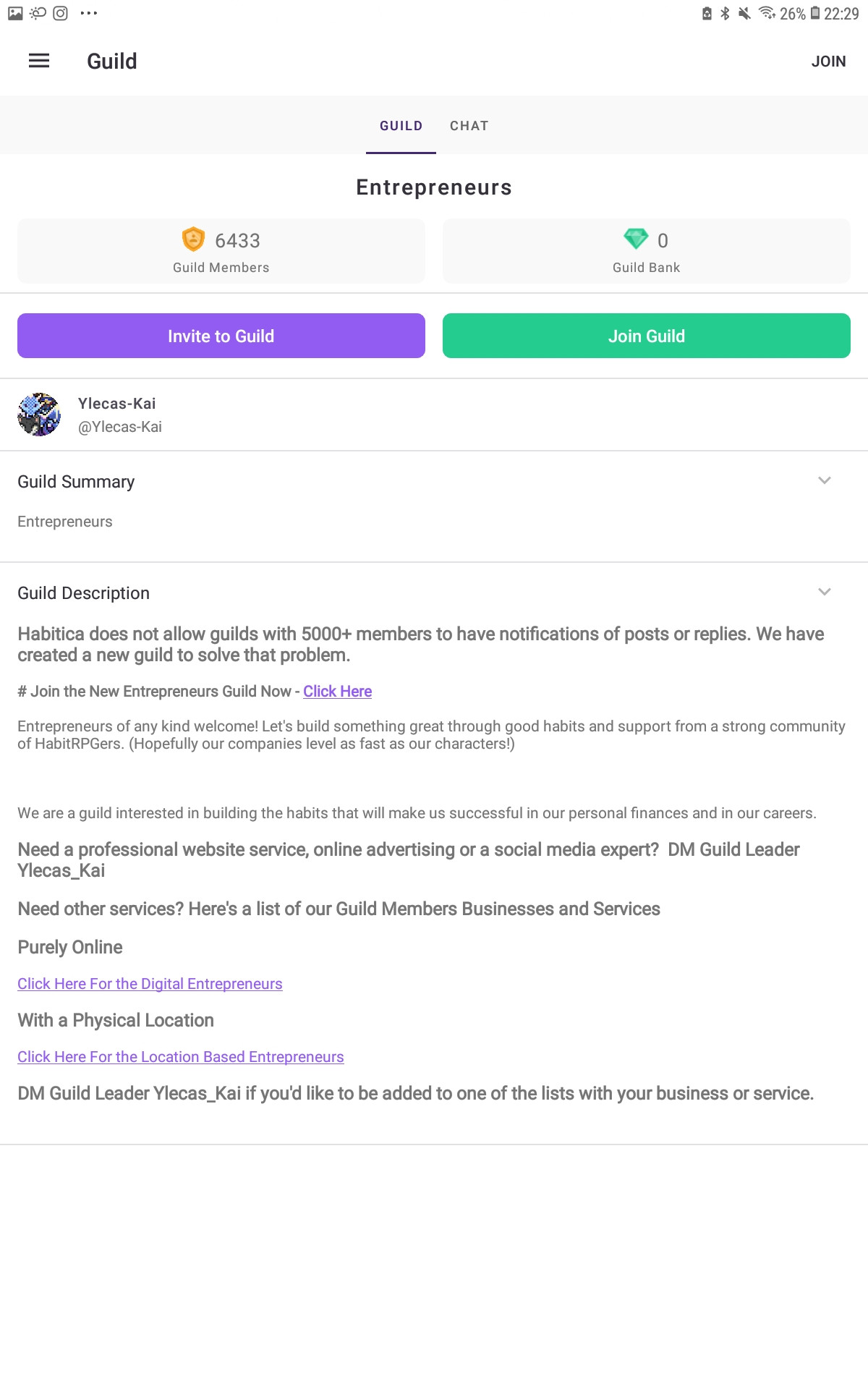Tap the gallery image icon in status bar

15,13
